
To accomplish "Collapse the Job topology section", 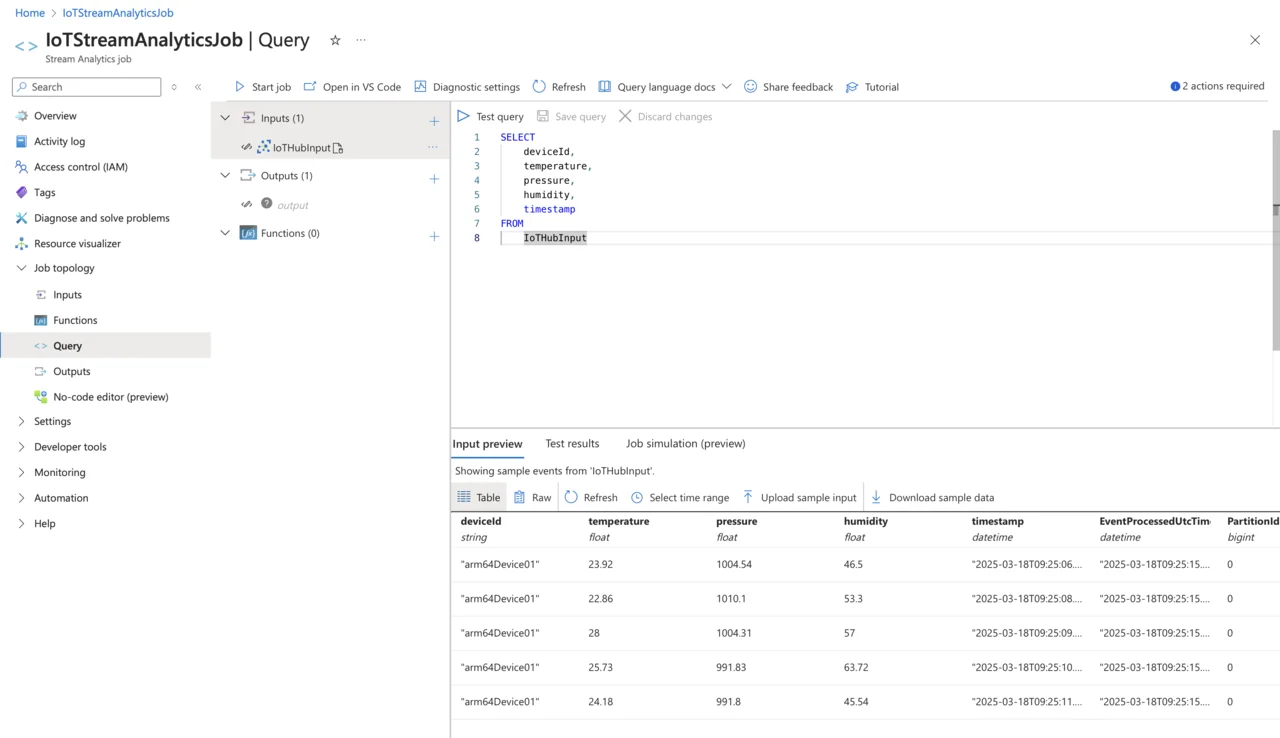I will click(22, 268).
